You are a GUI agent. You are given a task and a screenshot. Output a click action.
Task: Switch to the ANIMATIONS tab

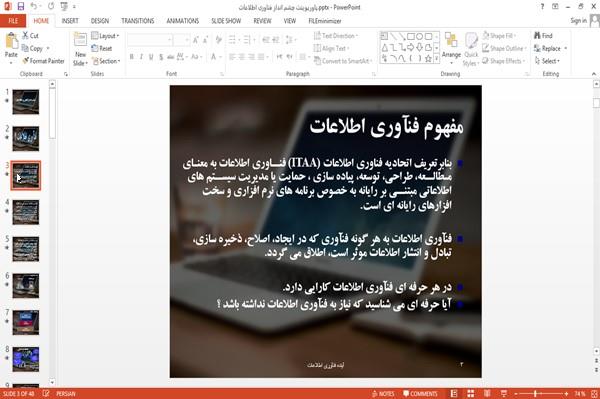[x=183, y=21]
